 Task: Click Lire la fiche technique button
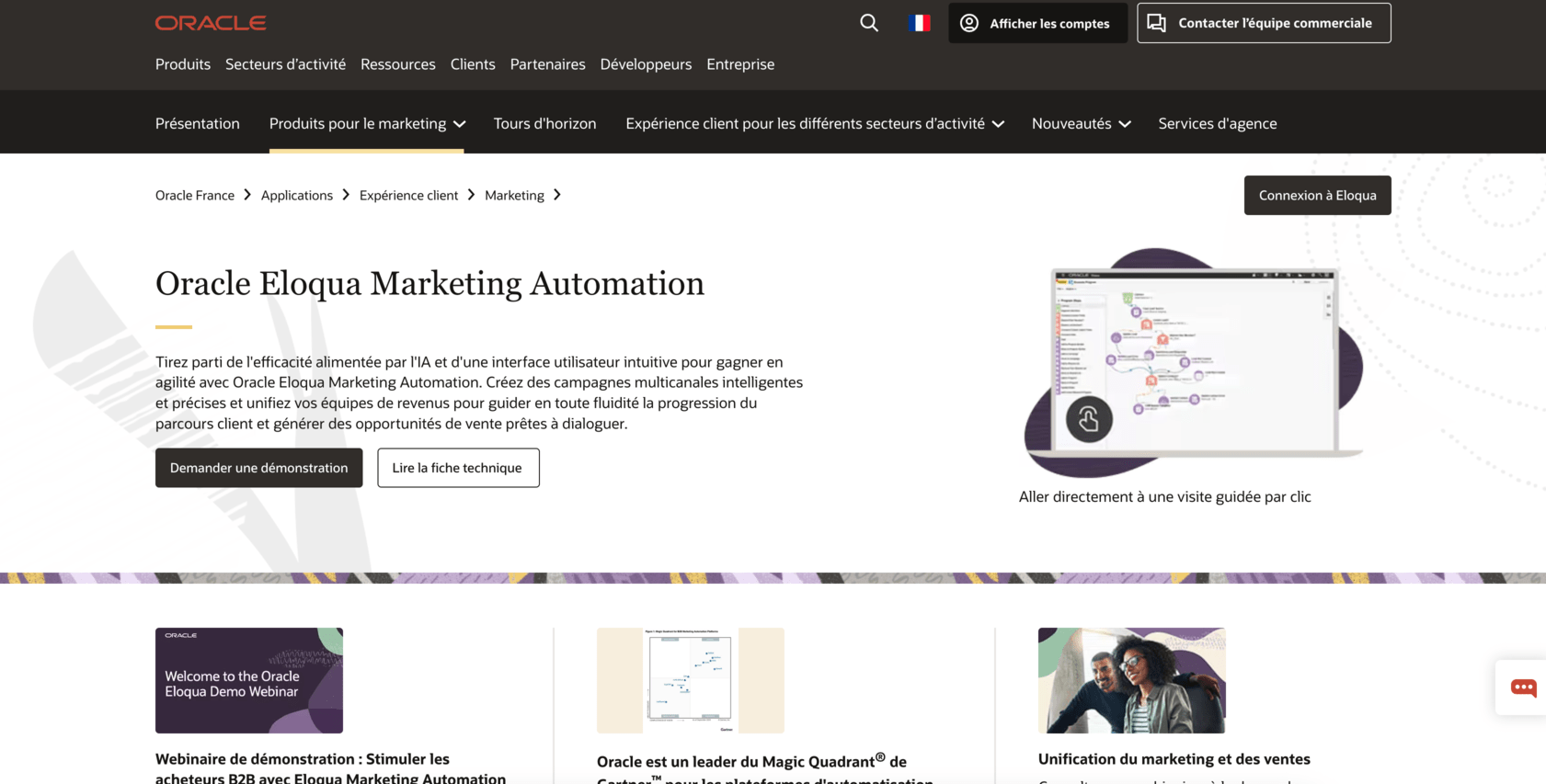click(458, 468)
